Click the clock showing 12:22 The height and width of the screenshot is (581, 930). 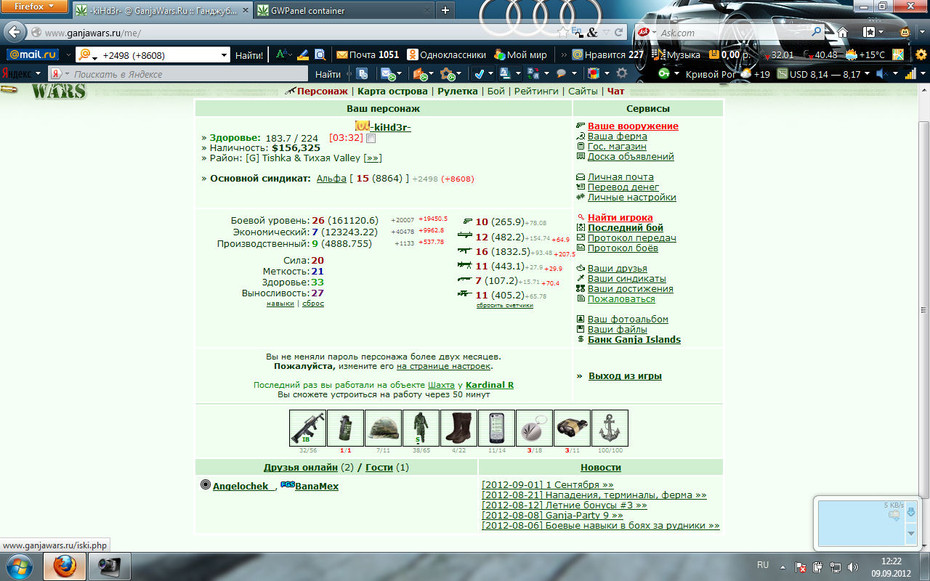click(891, 561)
